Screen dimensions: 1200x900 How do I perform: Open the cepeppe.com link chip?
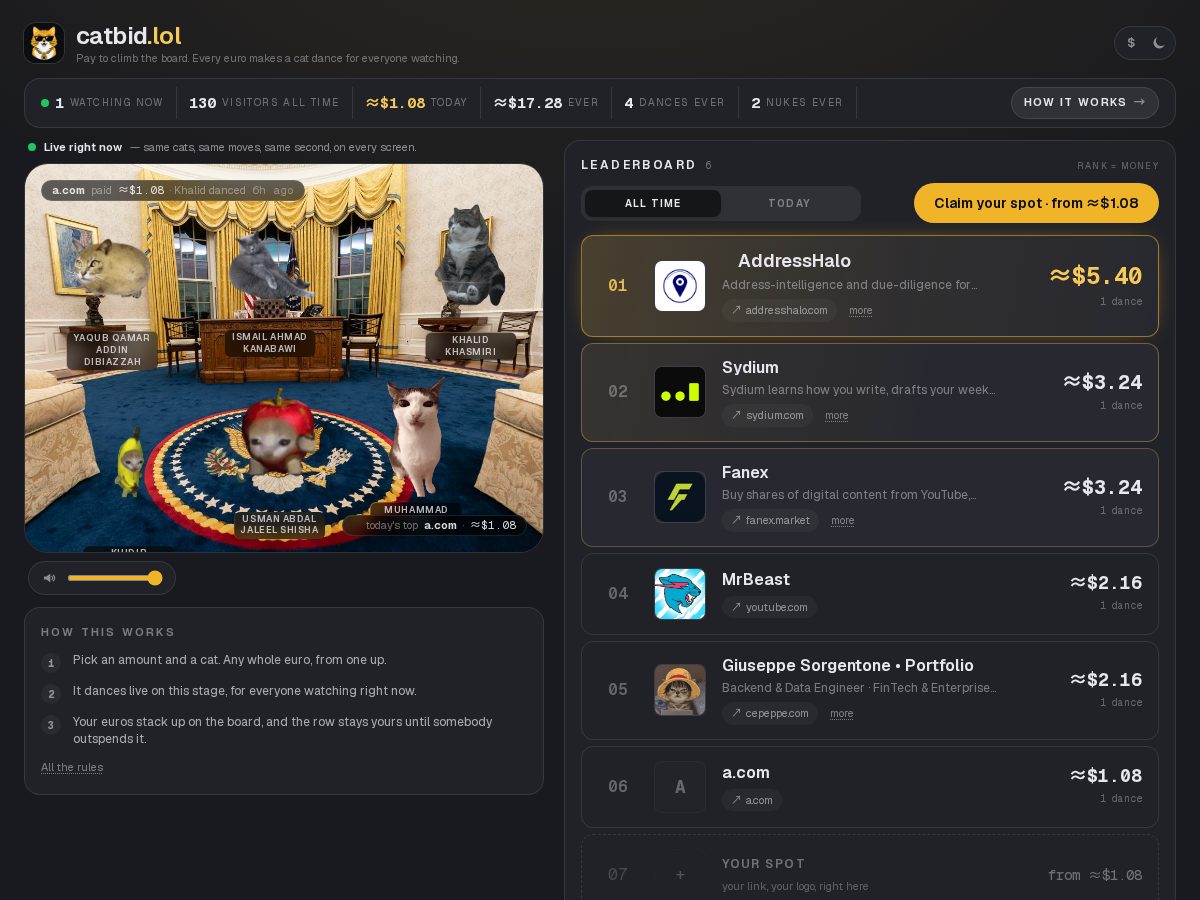770,713
